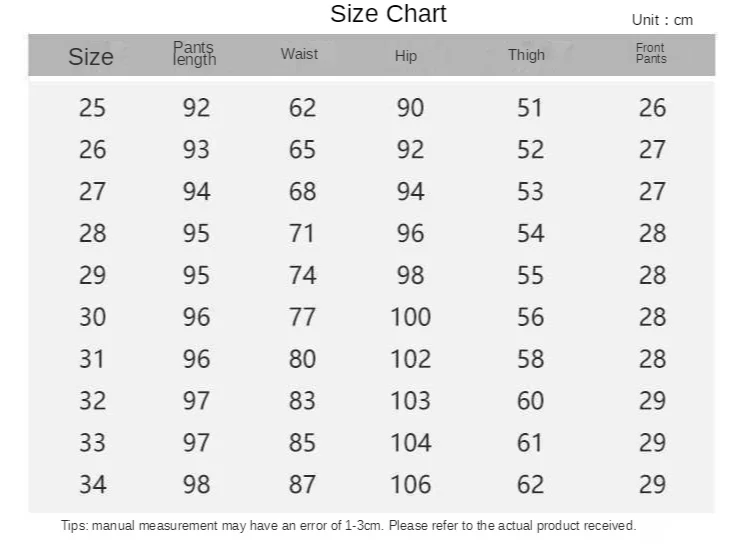Click the size 30 row label
The image size is (747, 548).
92,317
